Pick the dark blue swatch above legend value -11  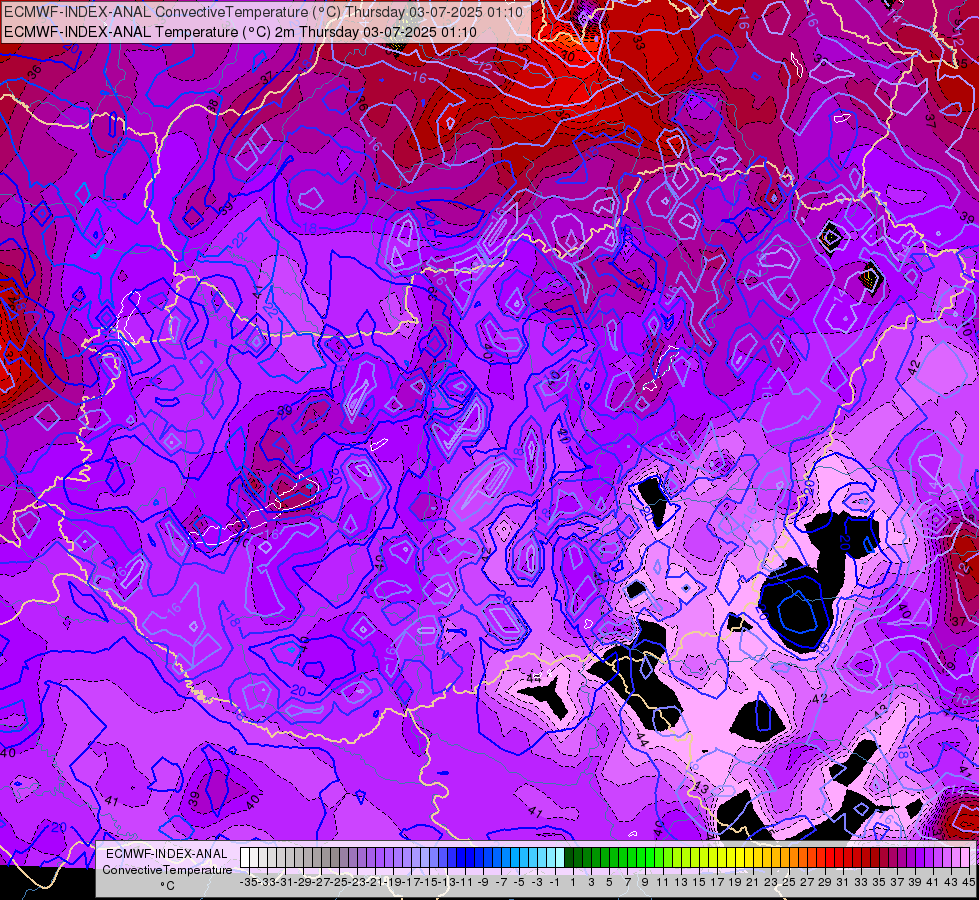pyautogui.click(x=461, y=857)
